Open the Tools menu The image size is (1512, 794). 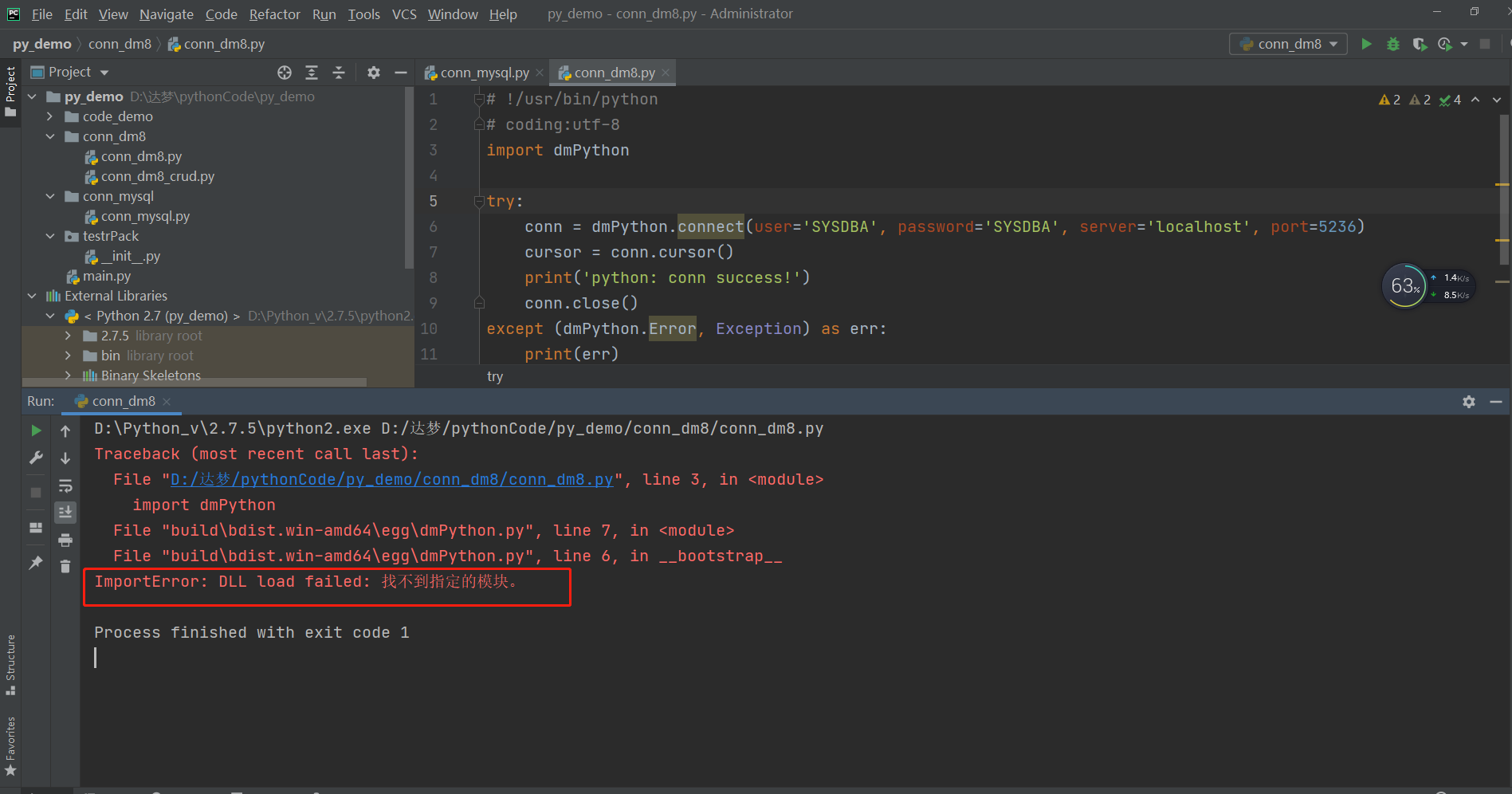(364, 14)
